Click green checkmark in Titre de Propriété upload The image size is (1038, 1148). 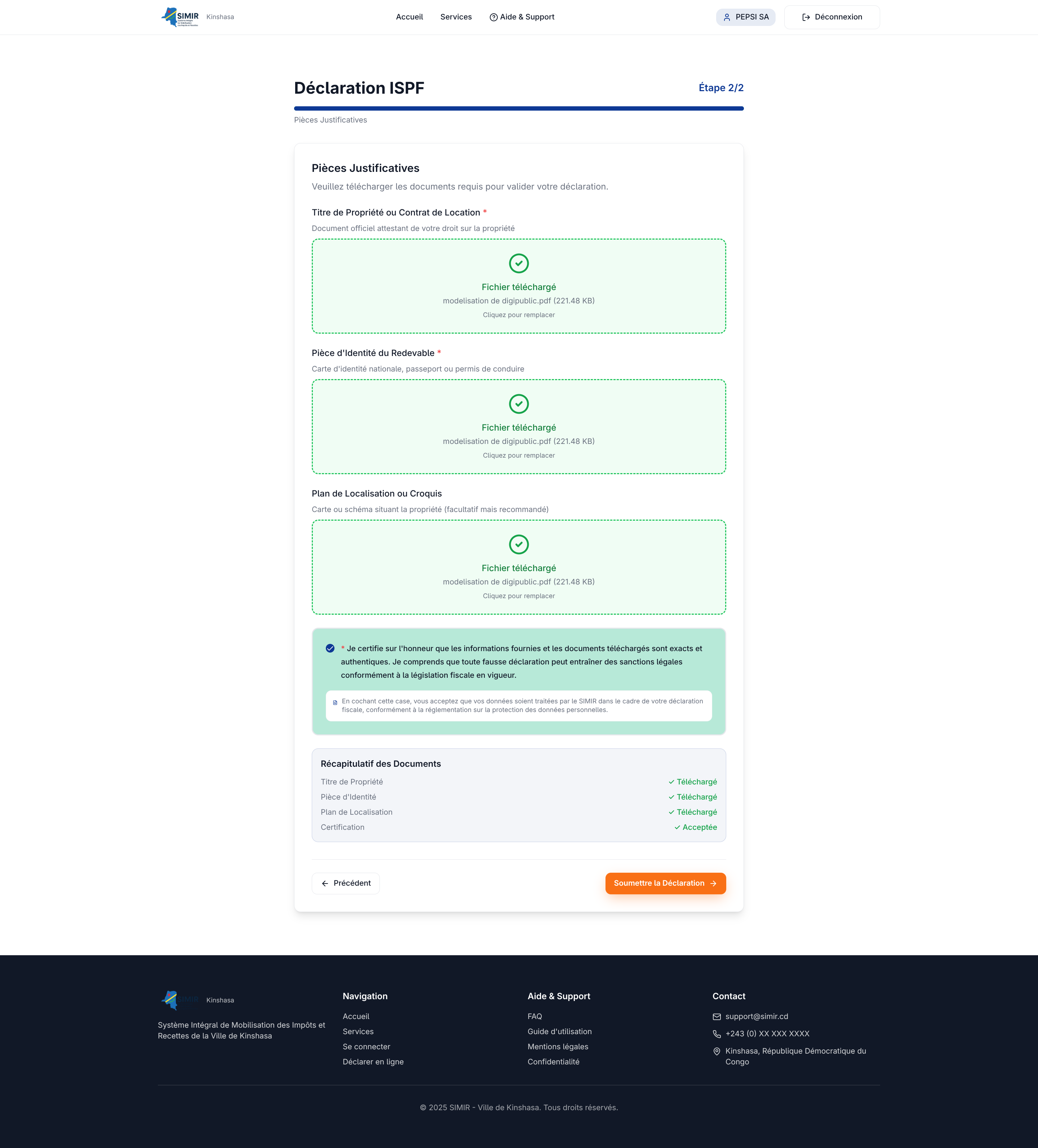[x=518, y=263]
